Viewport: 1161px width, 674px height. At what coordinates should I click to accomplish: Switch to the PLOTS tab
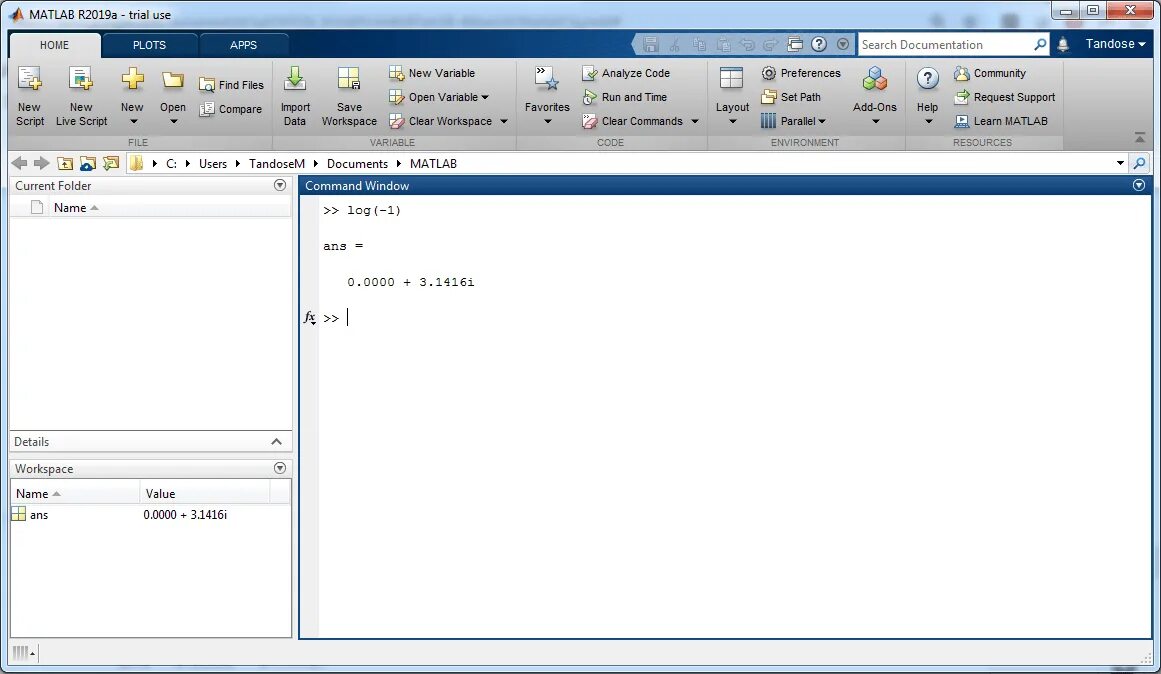150,45
